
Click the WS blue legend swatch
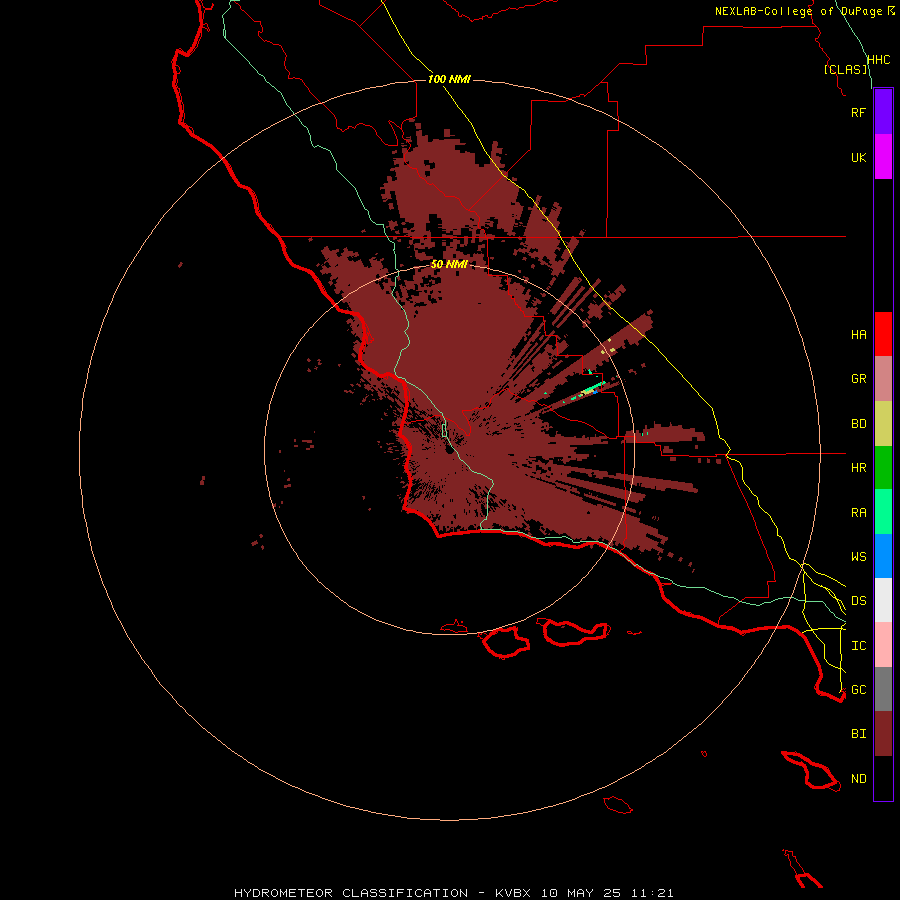[x=883, y=556]
